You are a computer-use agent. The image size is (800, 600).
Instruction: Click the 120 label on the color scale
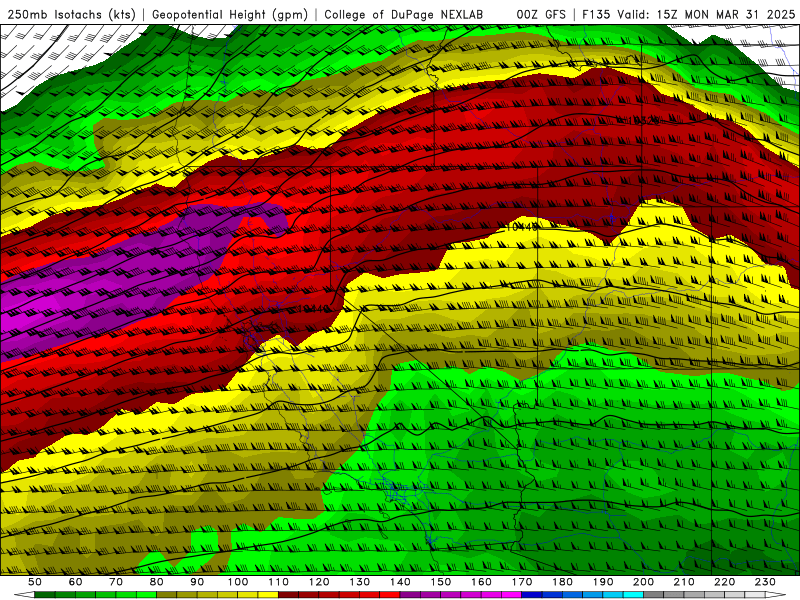[x=319, y=582]
